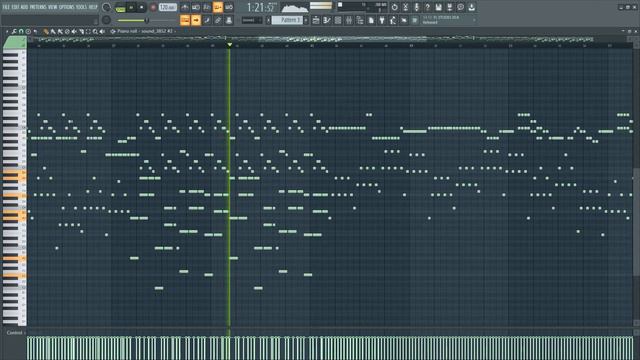
Task: Open the Piano roll window icon in toolbar
Action: [327, 20]
